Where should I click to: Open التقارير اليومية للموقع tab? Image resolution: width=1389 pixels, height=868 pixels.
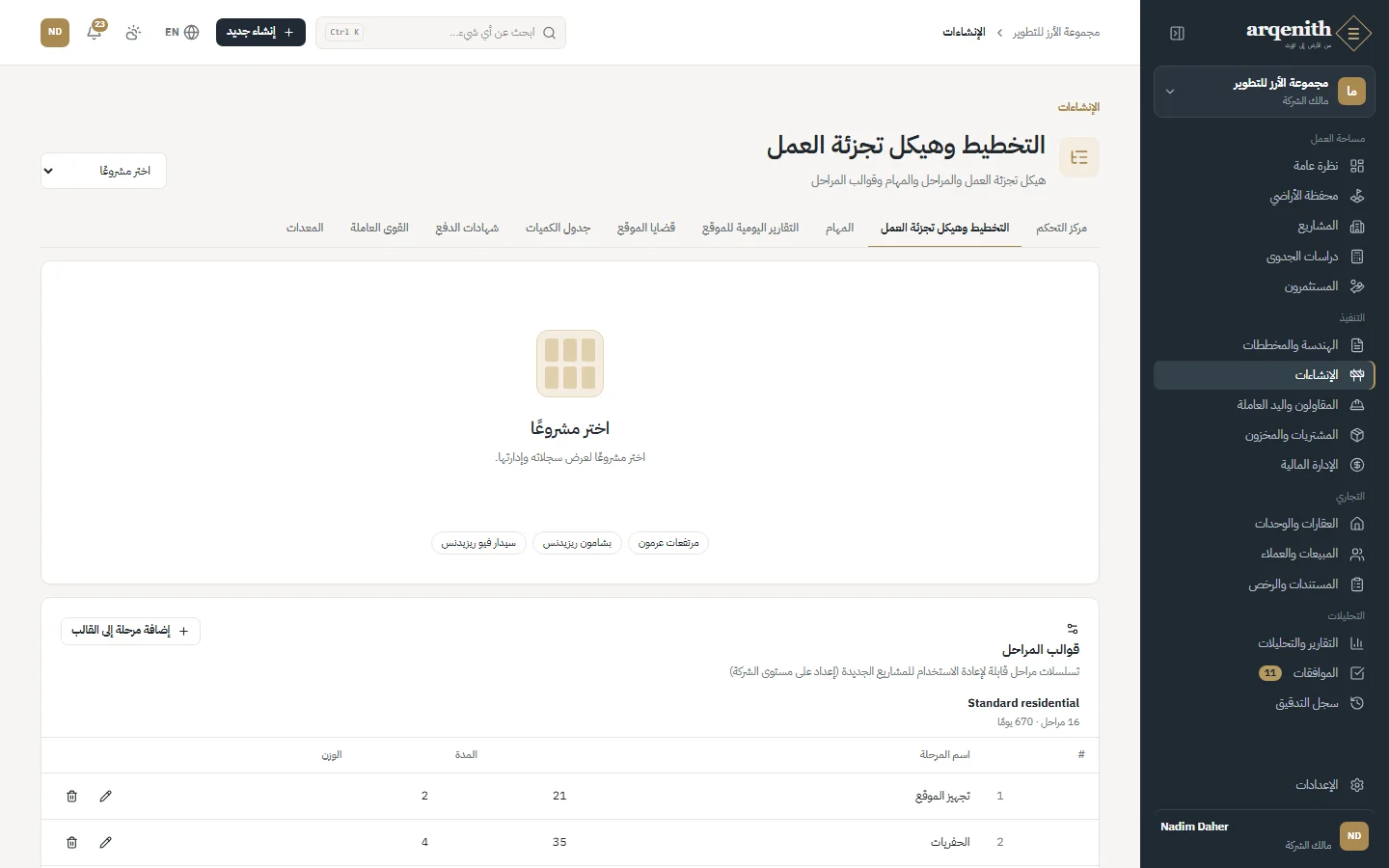pyautogui.click(x=750, y=228)
